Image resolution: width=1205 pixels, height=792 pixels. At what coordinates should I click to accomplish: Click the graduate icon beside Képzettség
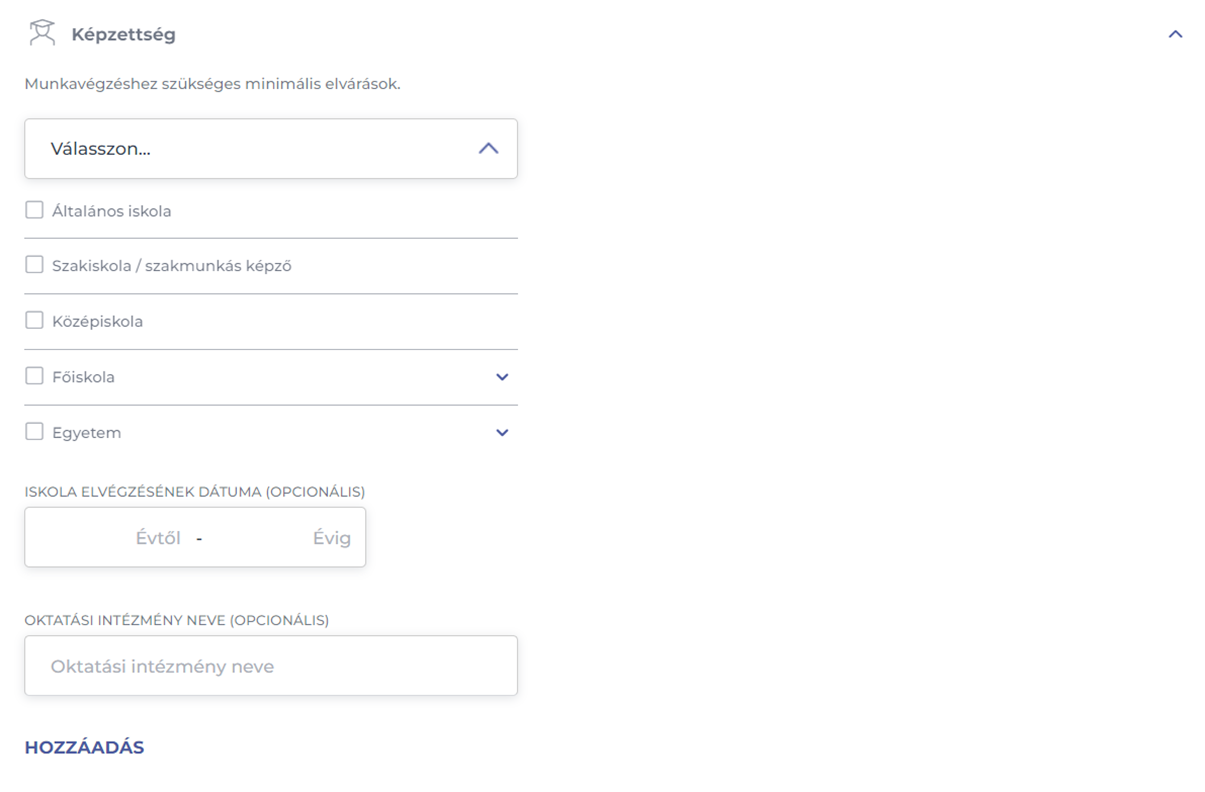tap(42, 33)
